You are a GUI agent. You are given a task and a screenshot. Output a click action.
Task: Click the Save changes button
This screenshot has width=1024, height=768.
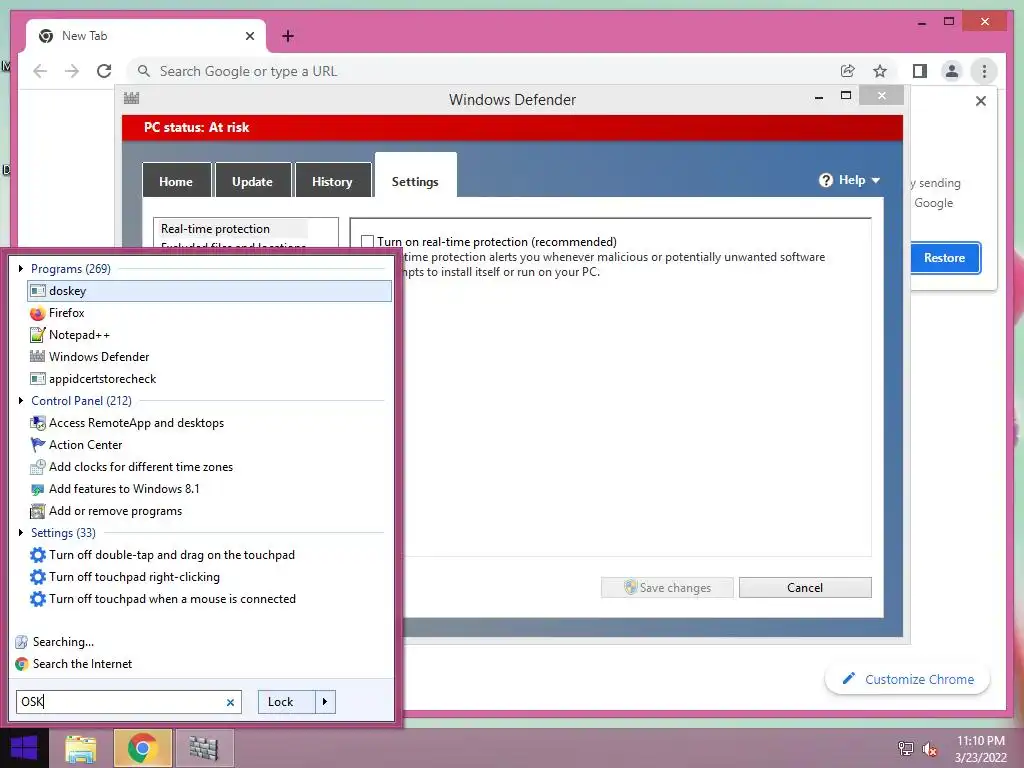667,588
